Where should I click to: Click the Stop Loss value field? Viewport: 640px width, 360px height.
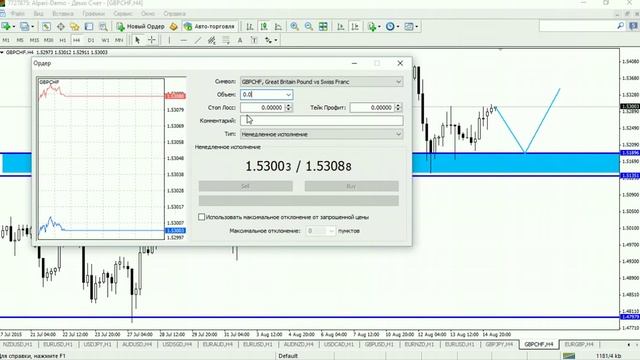pyautogui.click(x=262, y=107)
